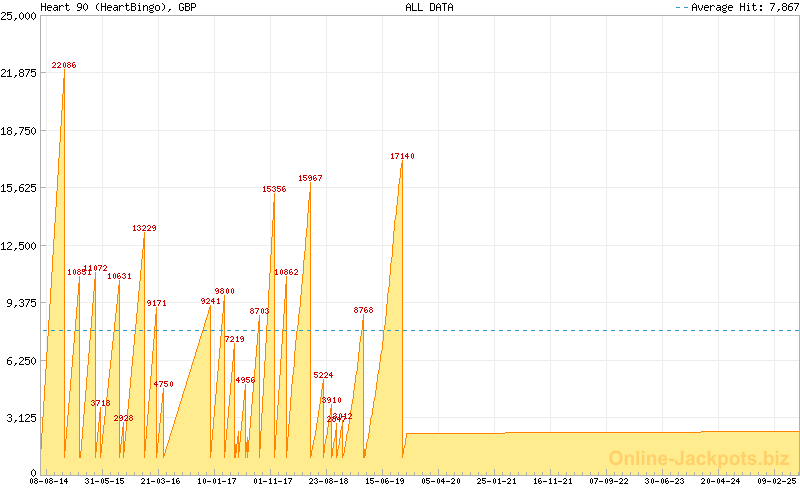This screenshot has width=800, height=490.
Task: Select the 12,500 y-axis value
Action: point(19,246)
